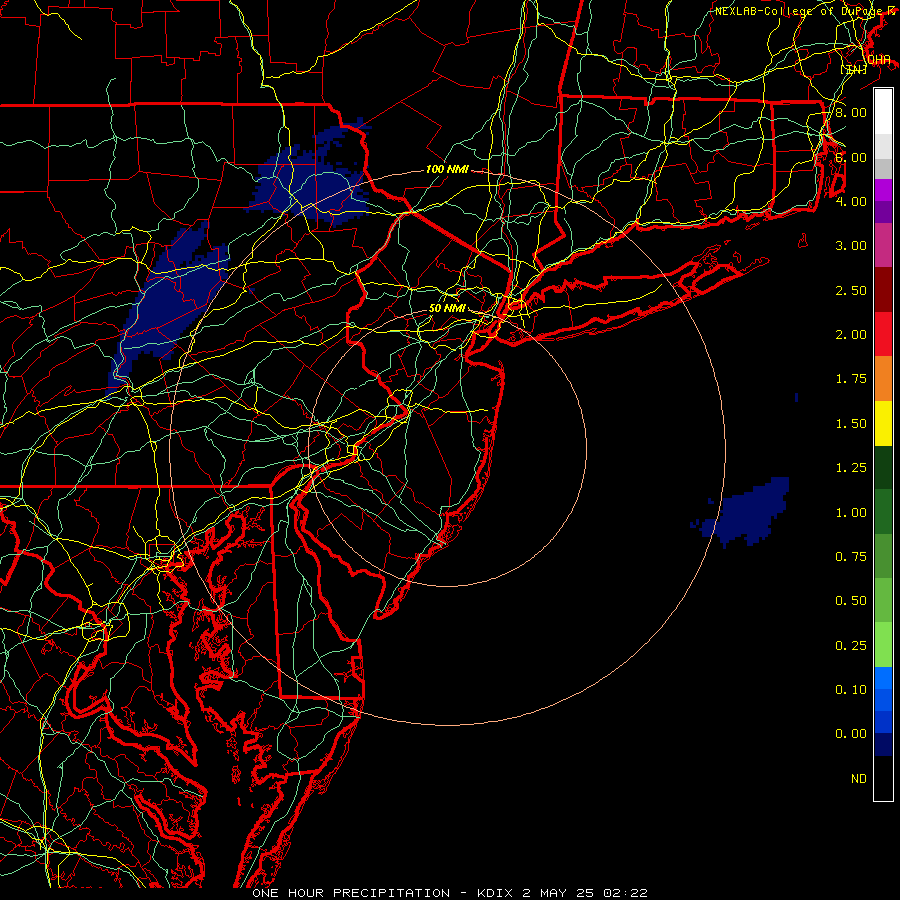This screenshot has height=900, width=900.
Task: Click the "50 NMI" range ring label
Action: coord(447,308)
